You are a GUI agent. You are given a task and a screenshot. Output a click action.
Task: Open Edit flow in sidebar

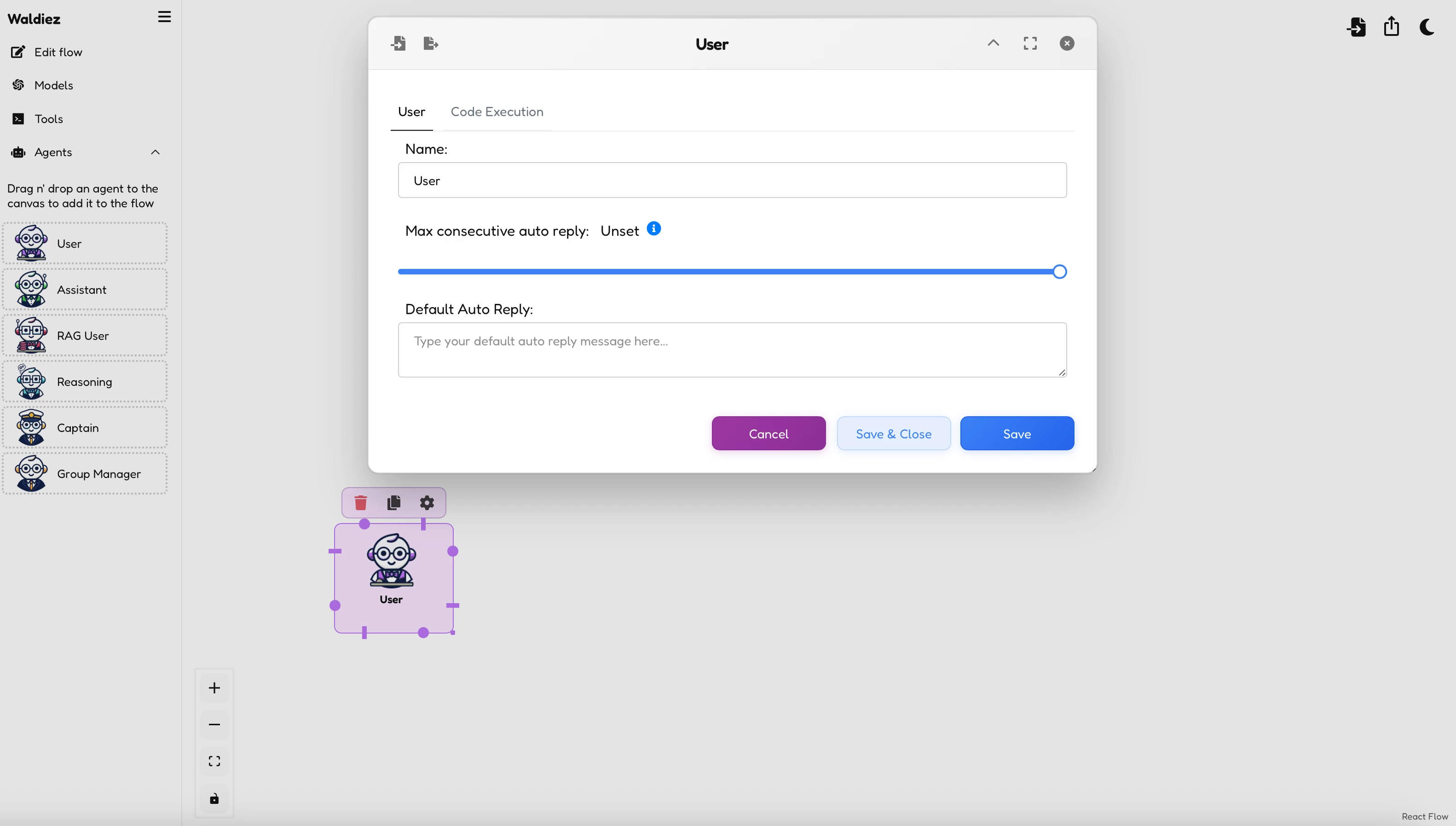coord(46,52)
